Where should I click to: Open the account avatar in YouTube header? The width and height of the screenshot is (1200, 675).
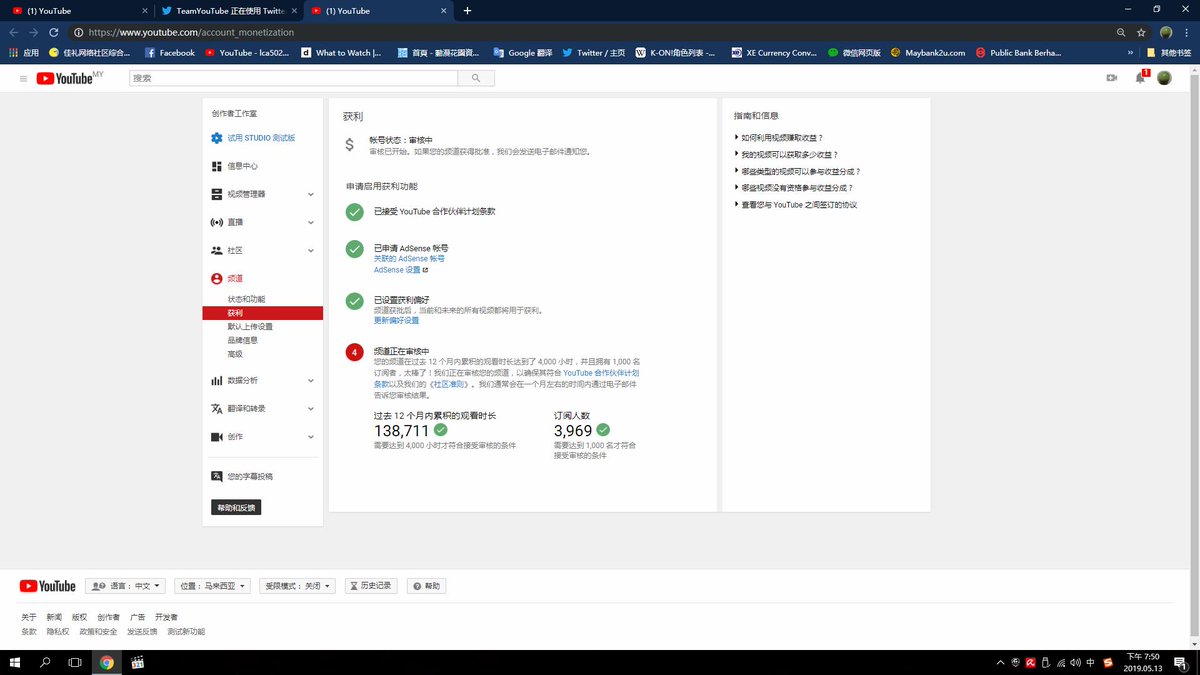click(x=1164, y=78)
